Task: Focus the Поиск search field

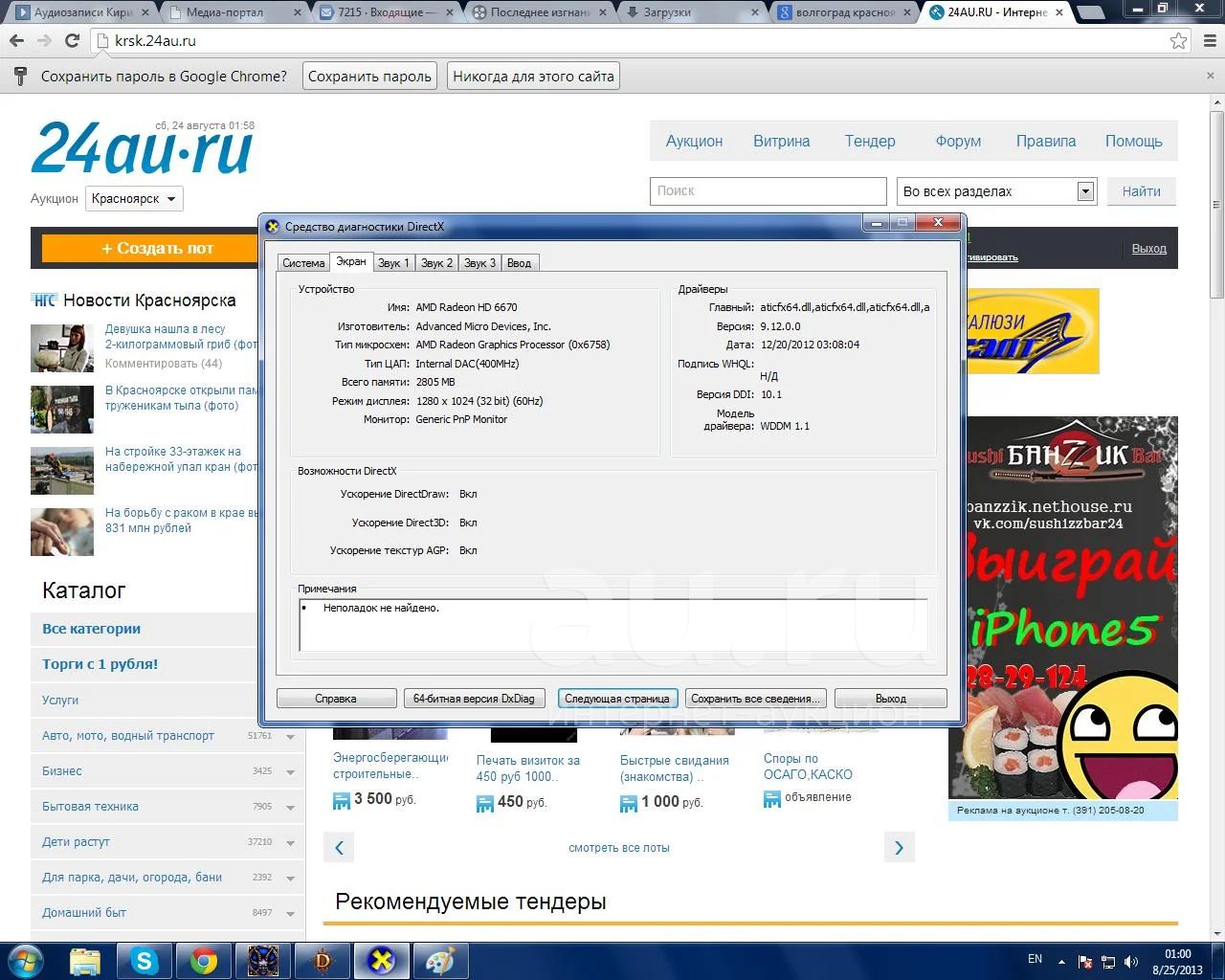Action: [x=768, y=190]
